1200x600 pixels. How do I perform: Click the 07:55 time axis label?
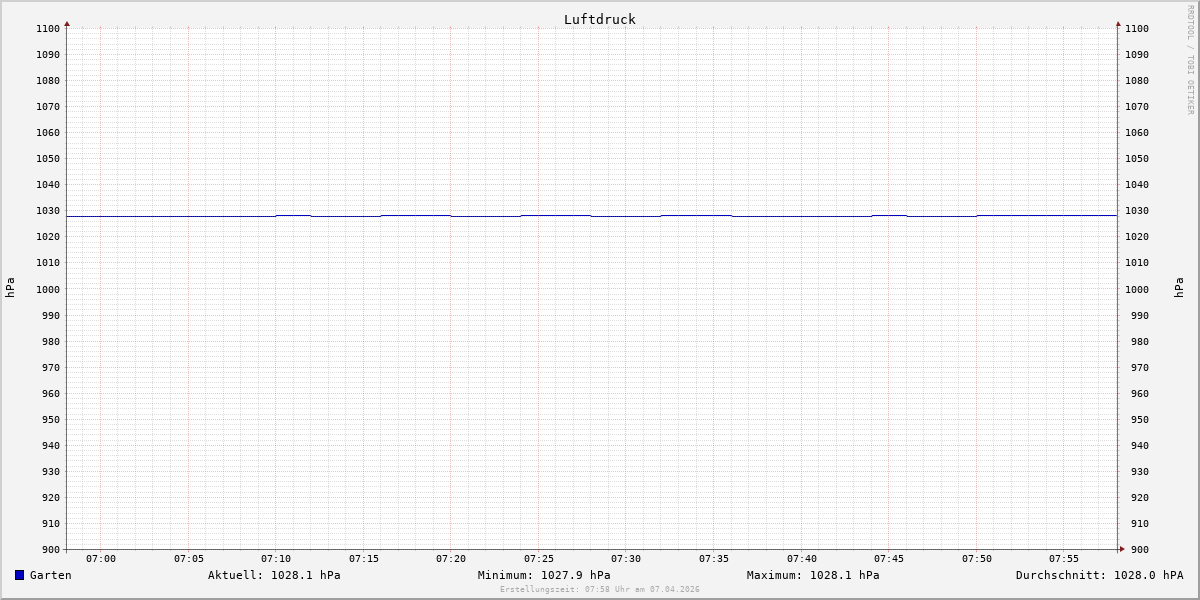[1064, 559]
